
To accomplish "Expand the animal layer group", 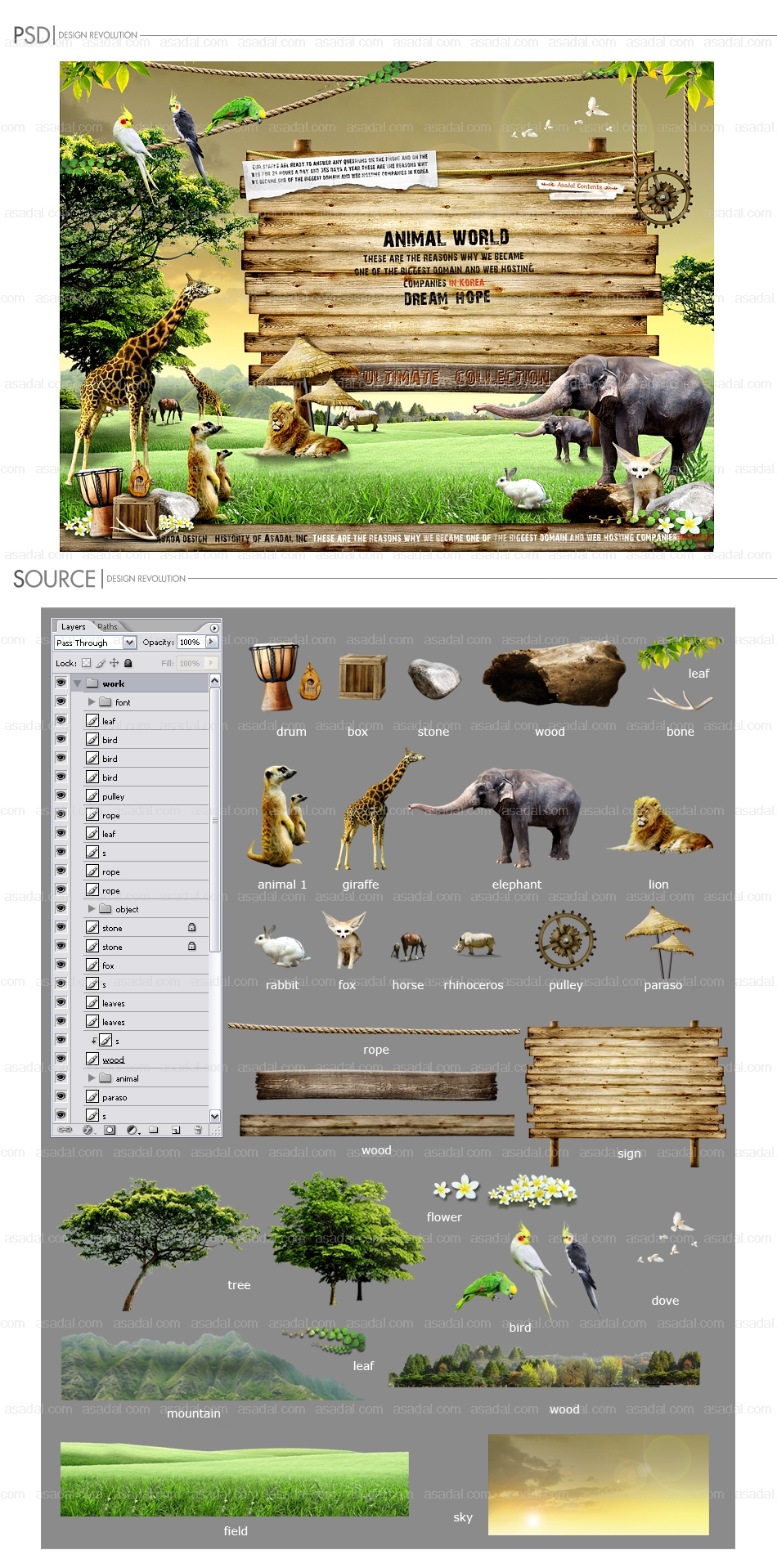I will click(x=92, y=1078).
